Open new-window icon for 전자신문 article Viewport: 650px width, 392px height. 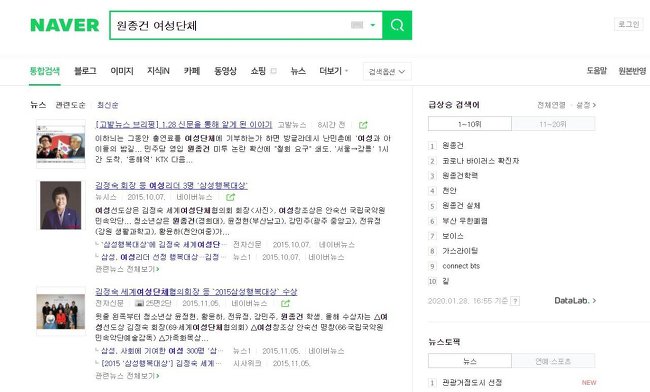click(285, 303)
